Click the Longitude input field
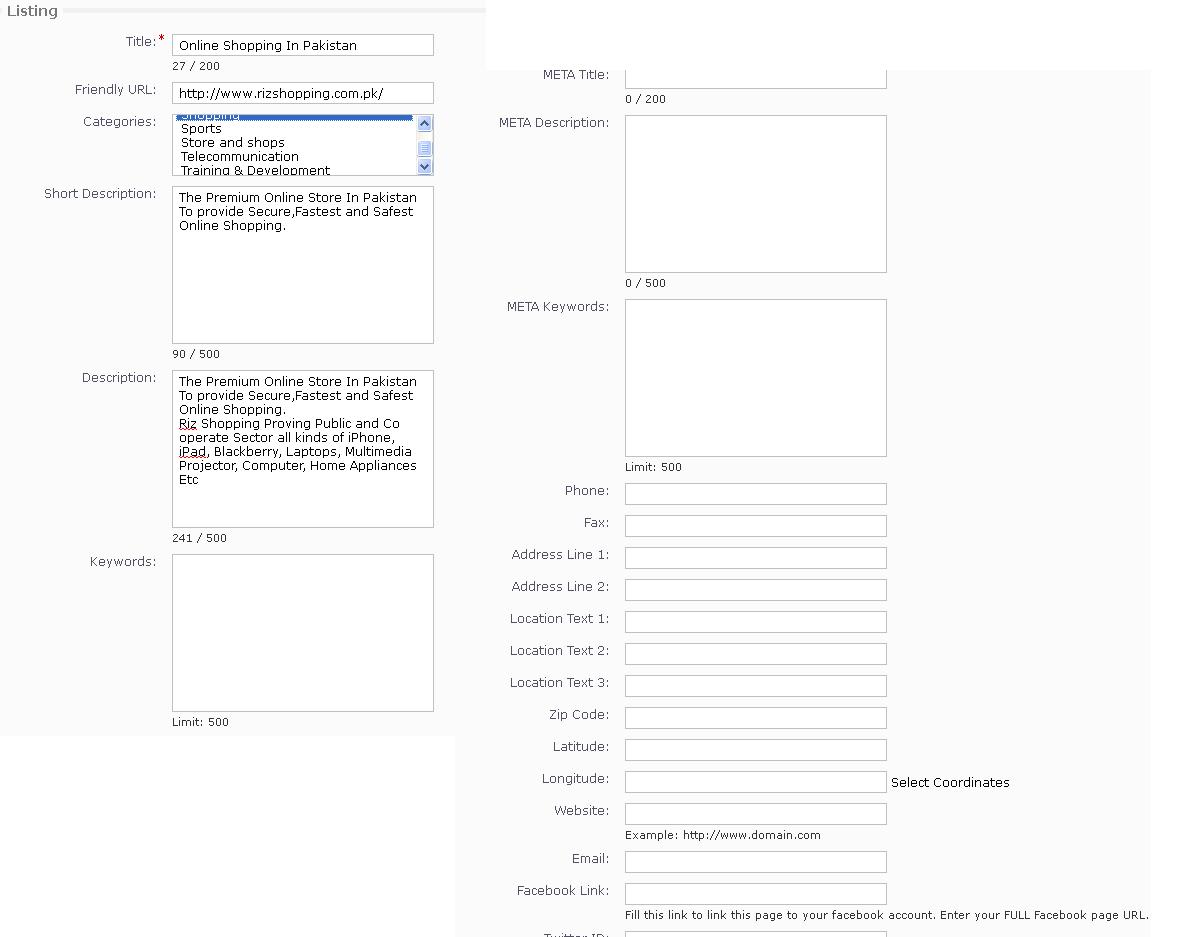This screenshot has height=937, width=1194. 755,782
